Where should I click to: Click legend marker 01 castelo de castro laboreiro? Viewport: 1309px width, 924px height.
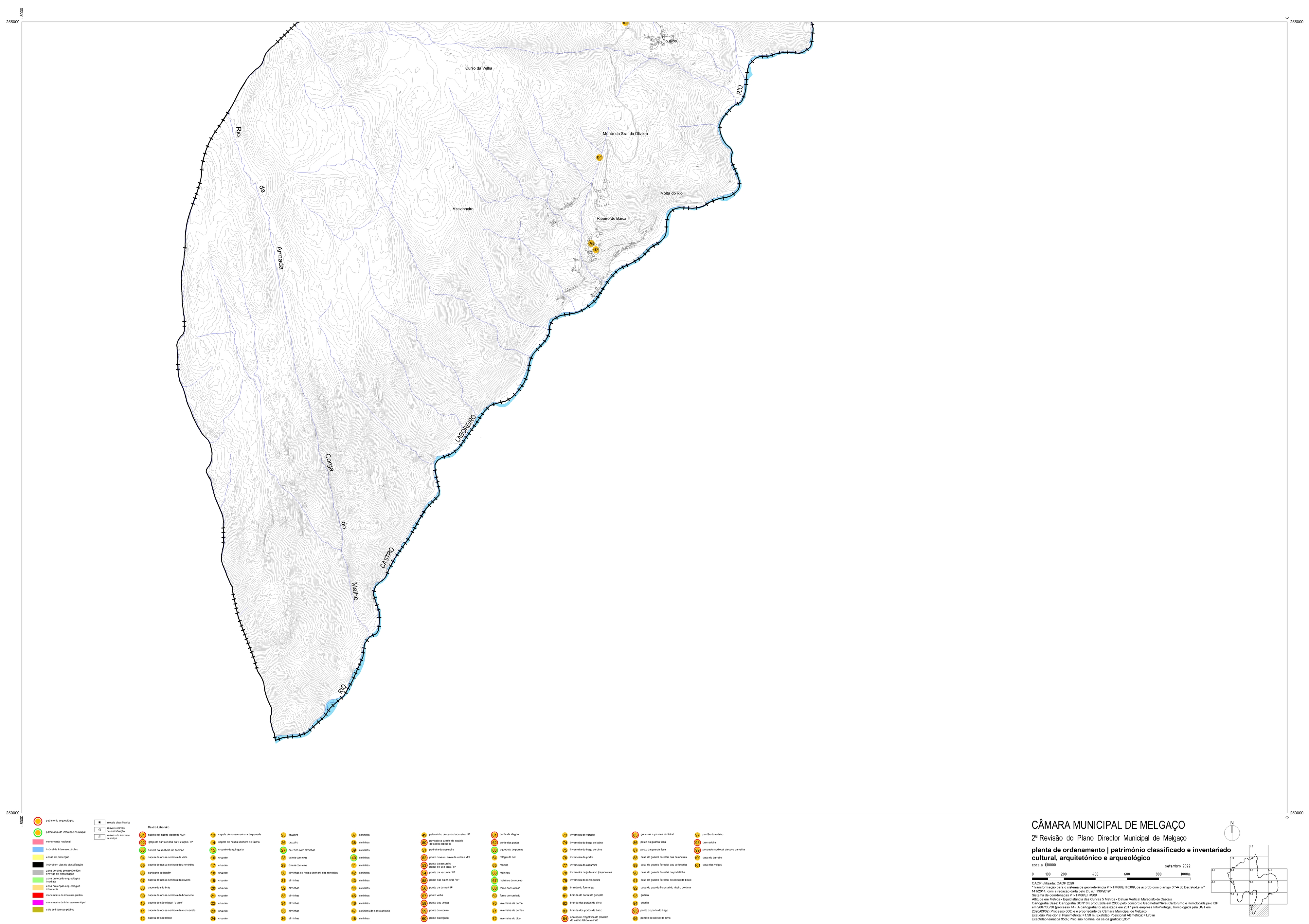[143, 835]
